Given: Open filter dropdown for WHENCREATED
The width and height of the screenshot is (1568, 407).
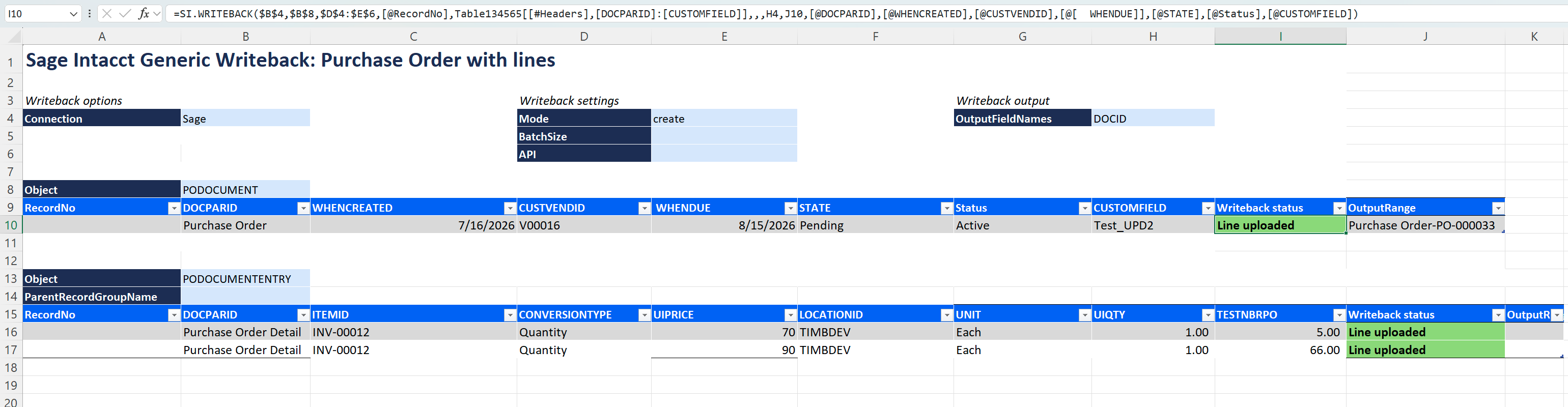Looking at the screenshot, I should (510, 208).
